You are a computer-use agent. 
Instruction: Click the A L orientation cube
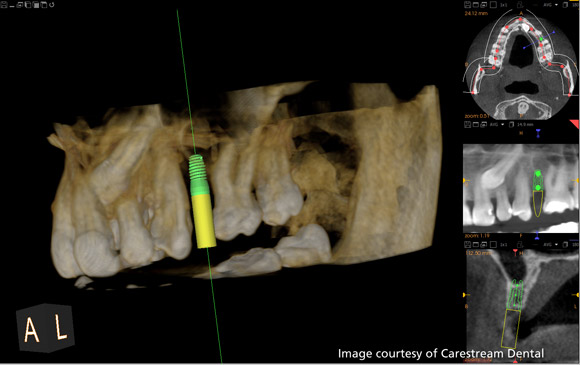pyautogui.click(x=45, y=328)
